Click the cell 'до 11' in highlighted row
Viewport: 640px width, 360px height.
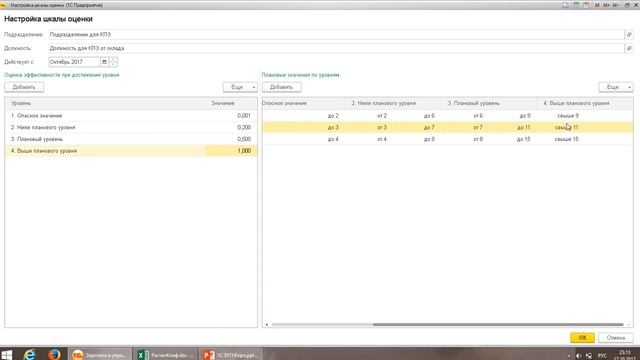524,127
